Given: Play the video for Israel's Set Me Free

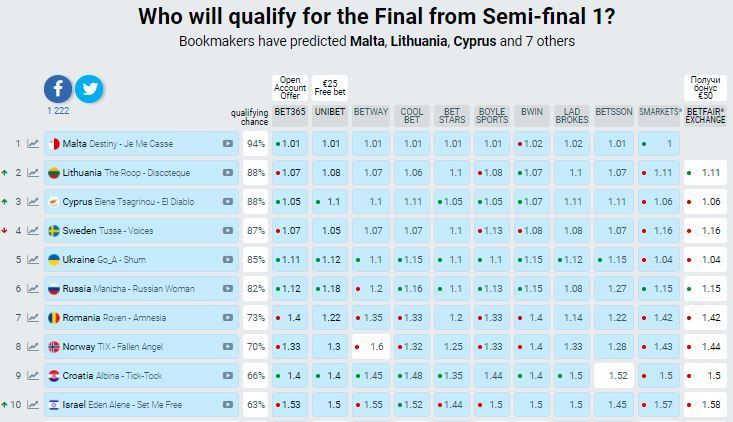Looking at the screenshot, I should (228, 405).
